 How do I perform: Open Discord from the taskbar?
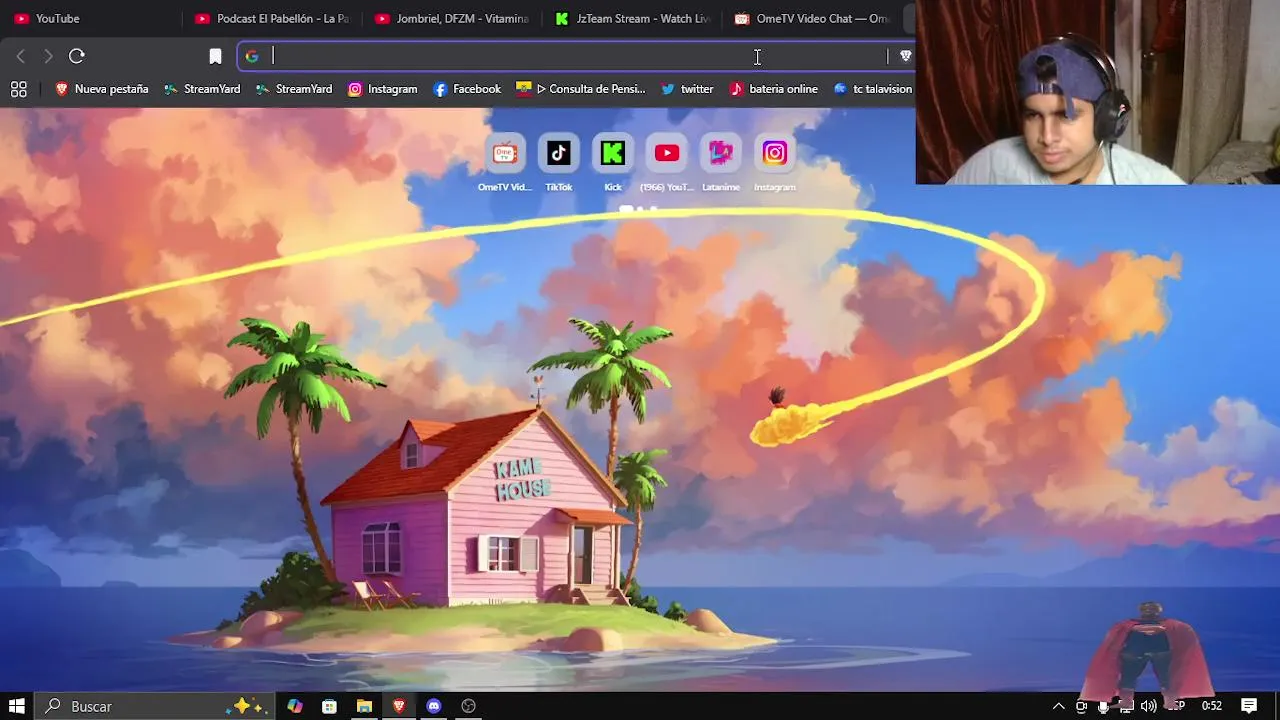(x=434, y=706)
